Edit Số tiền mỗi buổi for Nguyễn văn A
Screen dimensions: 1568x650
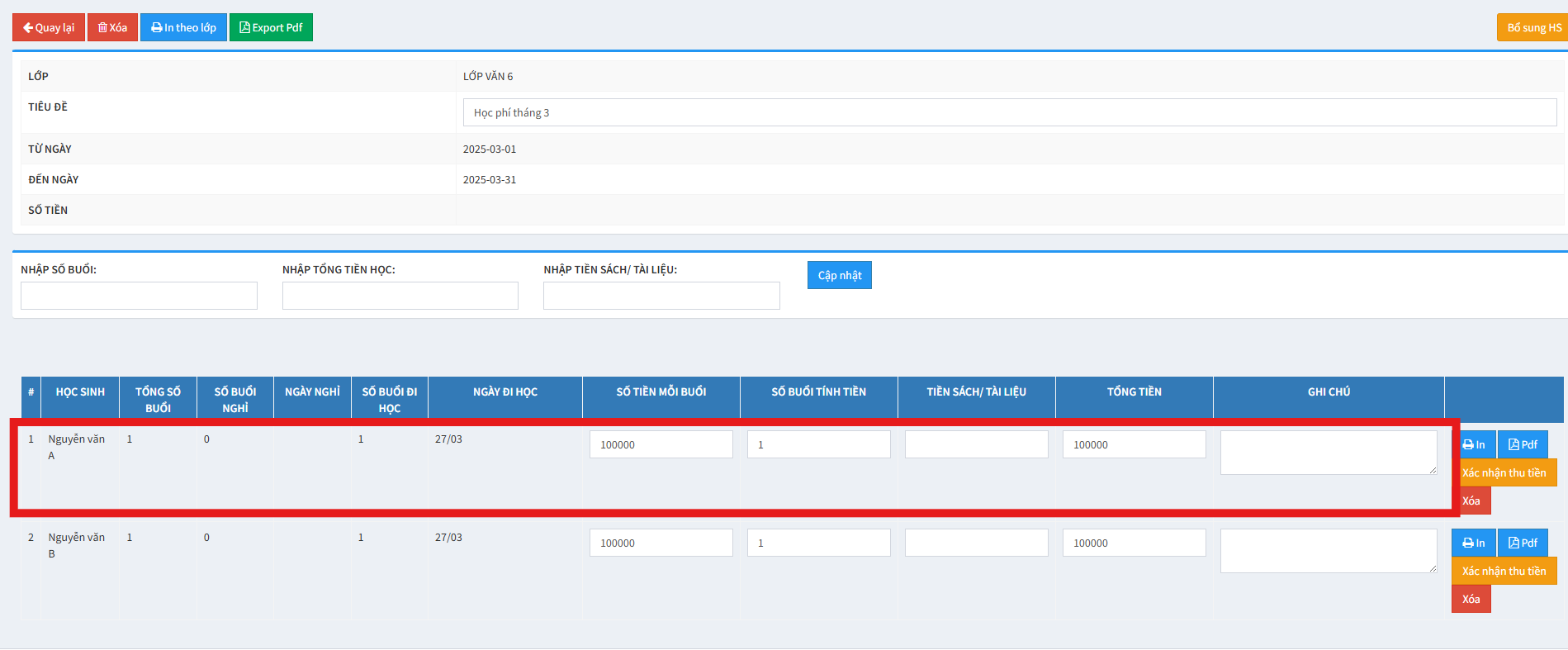(661, 444)
